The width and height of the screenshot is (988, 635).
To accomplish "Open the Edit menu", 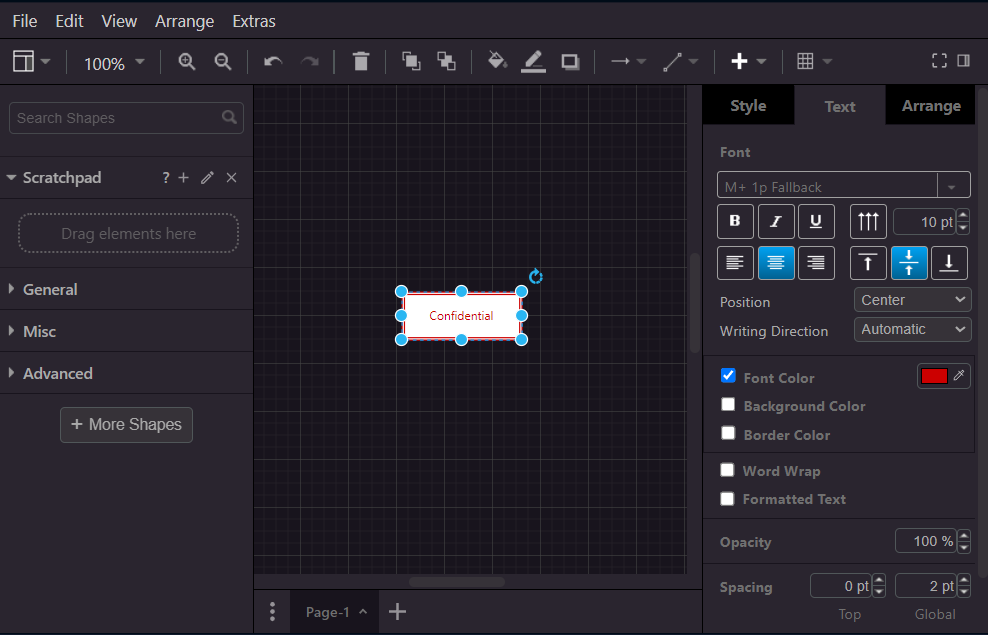I will [69, 21].
